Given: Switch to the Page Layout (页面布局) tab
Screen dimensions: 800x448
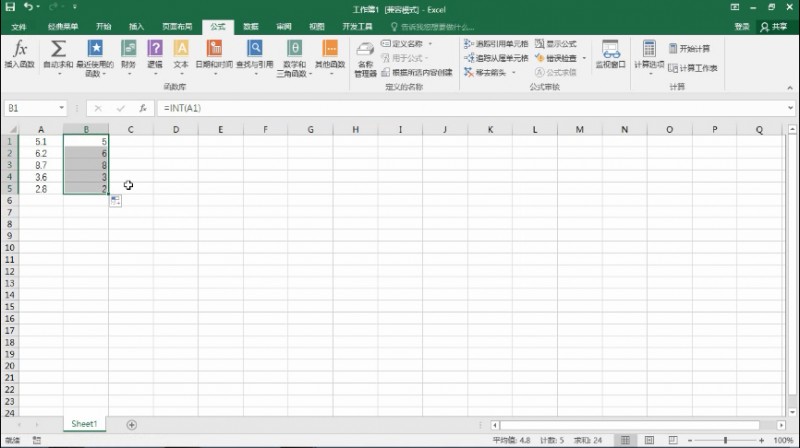Looking at the screenshot, I should click(177, 27).
